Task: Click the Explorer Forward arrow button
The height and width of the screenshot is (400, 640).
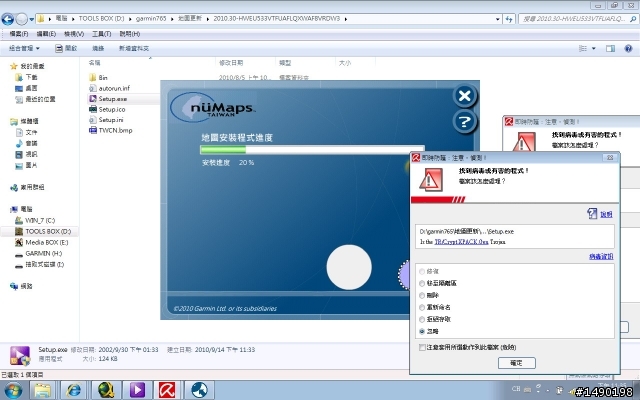Action: click(22, 19)
